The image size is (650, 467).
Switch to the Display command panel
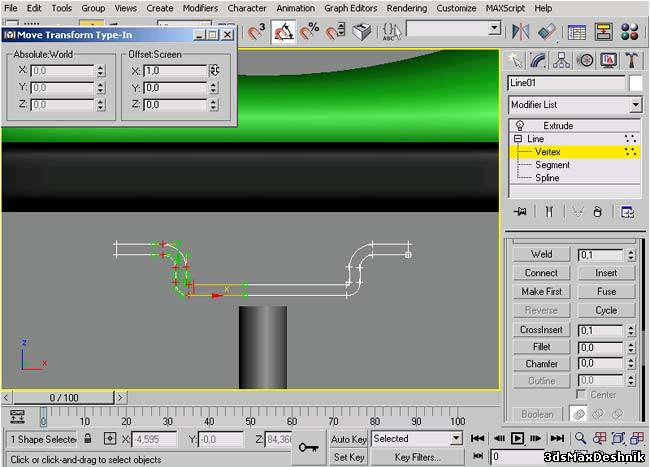609,60
